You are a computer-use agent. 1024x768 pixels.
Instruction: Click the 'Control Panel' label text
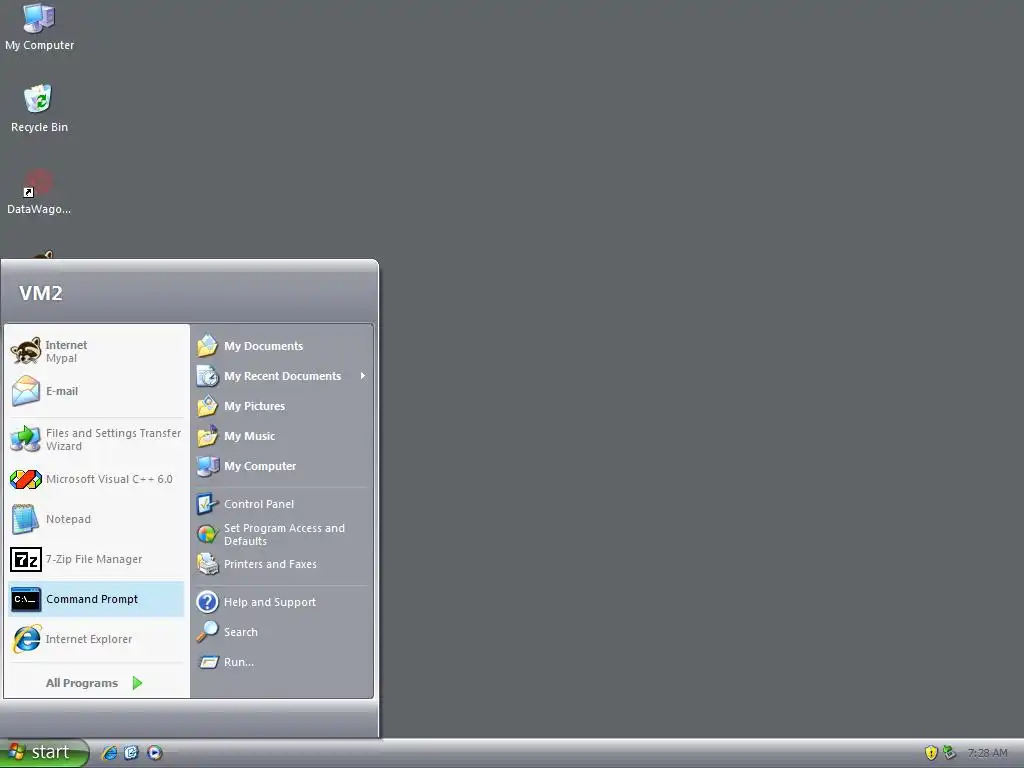pyautogui.click(x=259, y=504)
